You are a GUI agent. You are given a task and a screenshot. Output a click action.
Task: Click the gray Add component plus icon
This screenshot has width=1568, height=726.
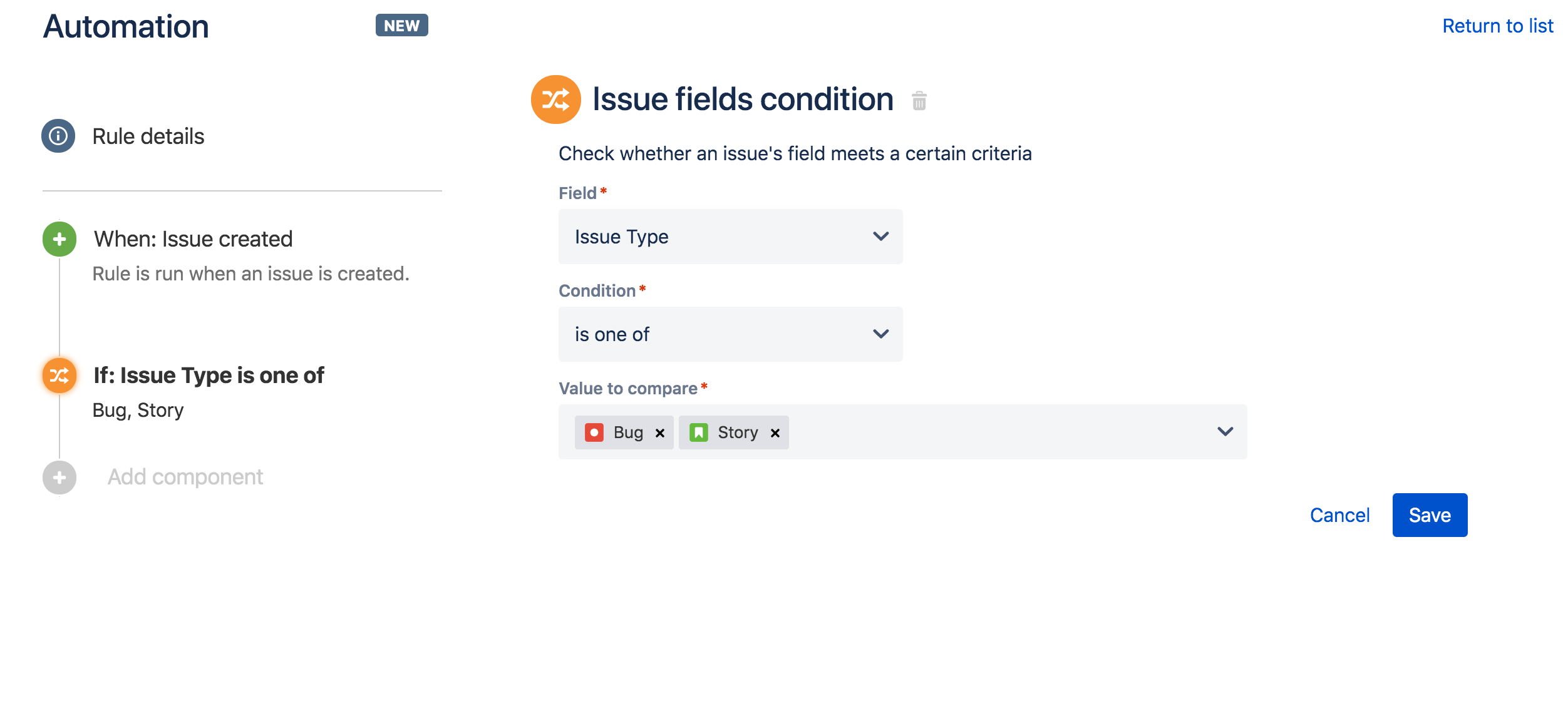[59, 478]
